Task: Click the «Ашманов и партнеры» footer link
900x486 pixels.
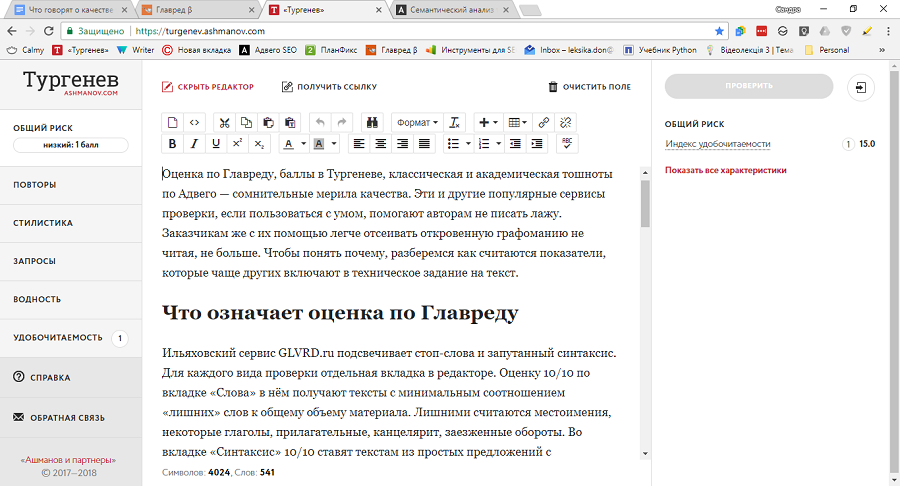Action: coord(68,460)
